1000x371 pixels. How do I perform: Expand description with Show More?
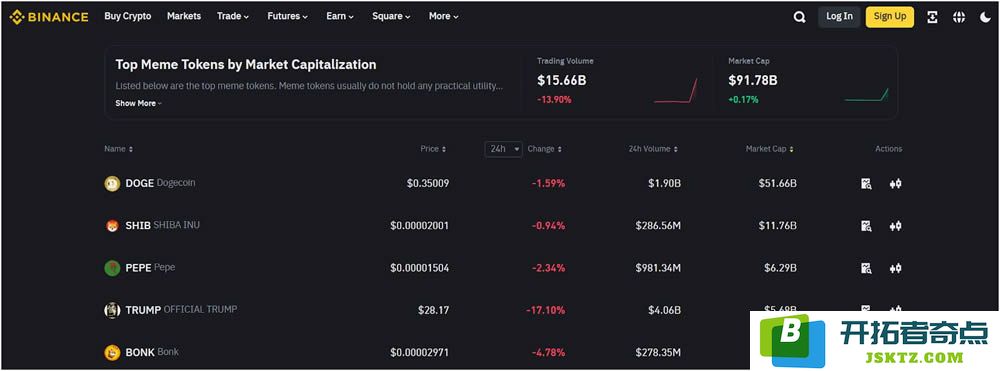(138, 103)
